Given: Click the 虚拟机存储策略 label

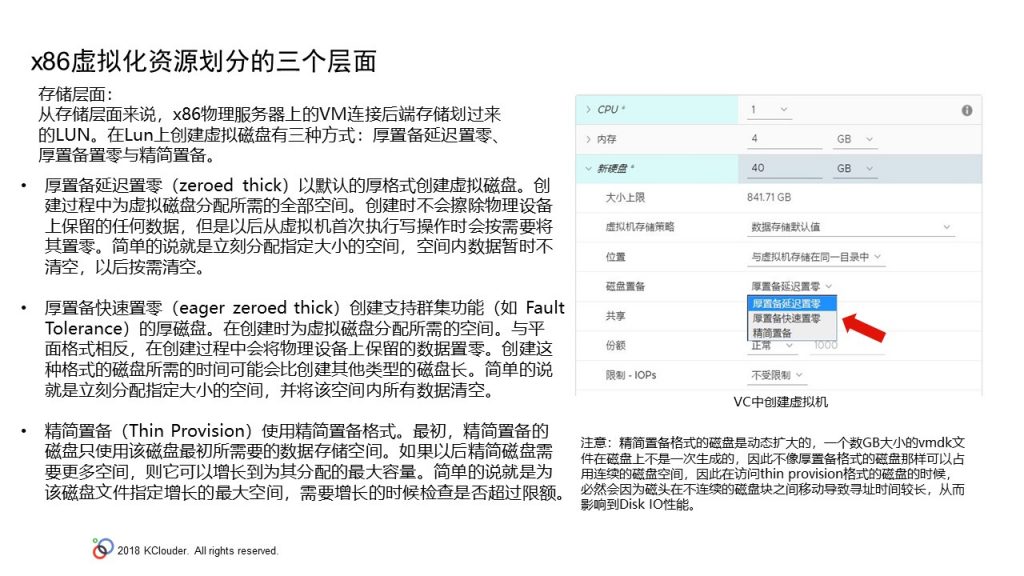Looking at the screenshot, I should pos(639,227).
